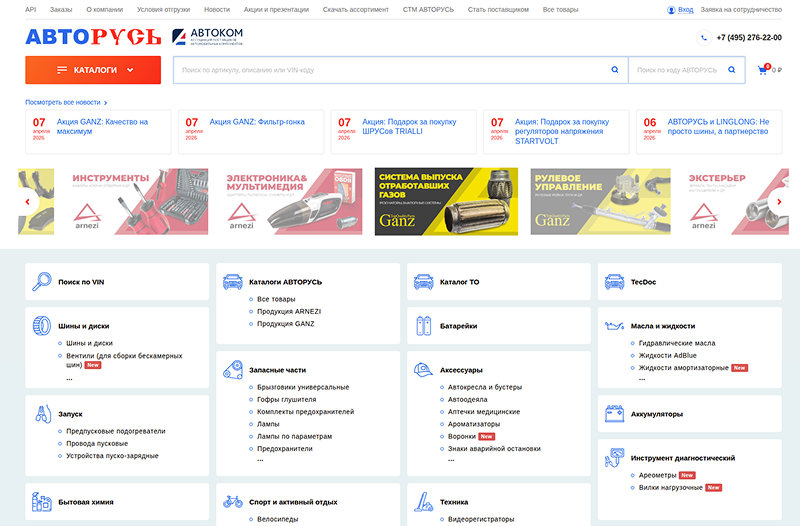The height and width of the screenshot is (526, 800).
Task: Open the Жидкости AdBlue subcategory
Action: [x=667, y=355]
